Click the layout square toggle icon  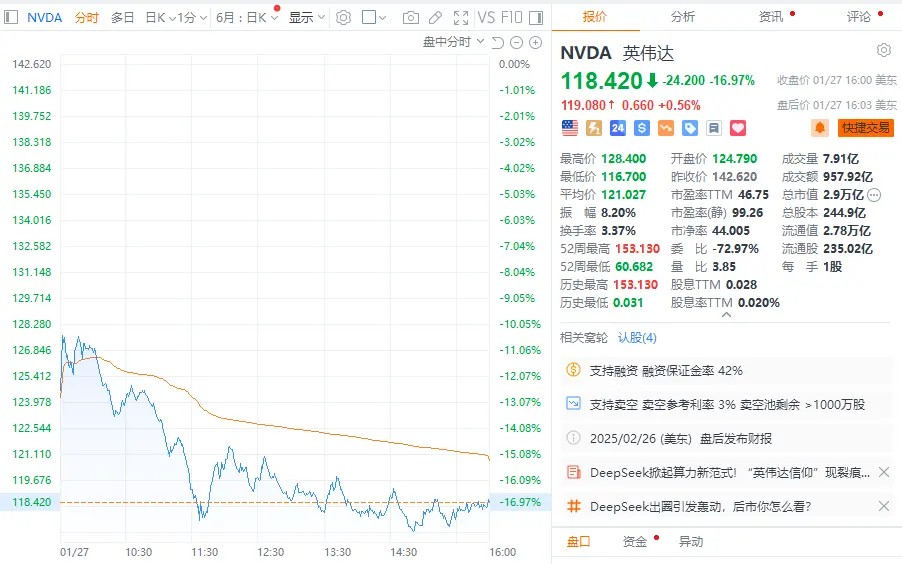[369, 18]
